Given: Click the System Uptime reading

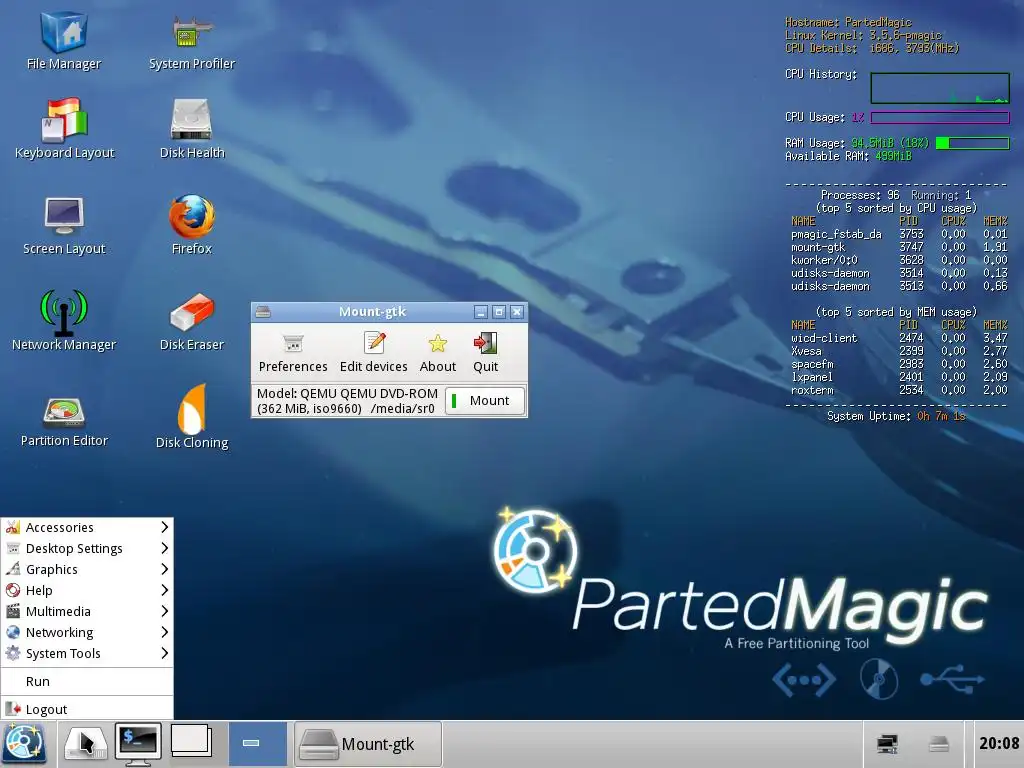Looking at the screenshot, I should (896, 416).
